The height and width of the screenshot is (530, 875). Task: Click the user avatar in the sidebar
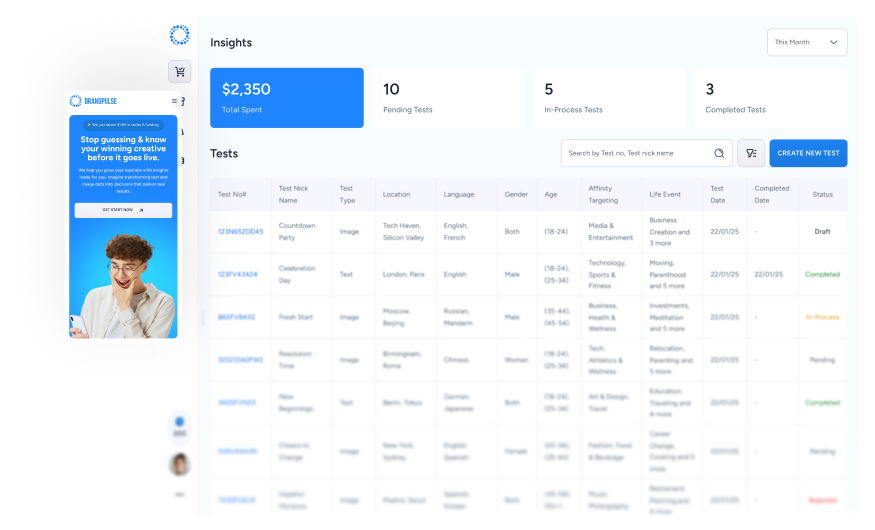[x=180, y=464]
